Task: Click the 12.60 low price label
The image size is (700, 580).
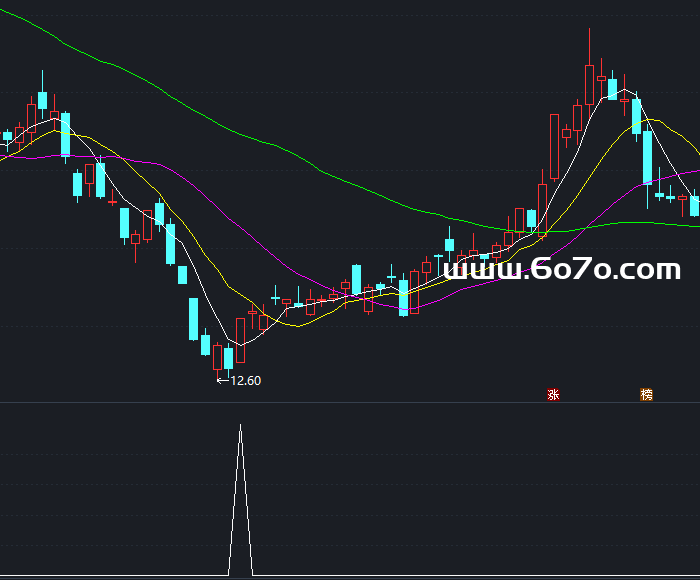Action: (245, 380)
